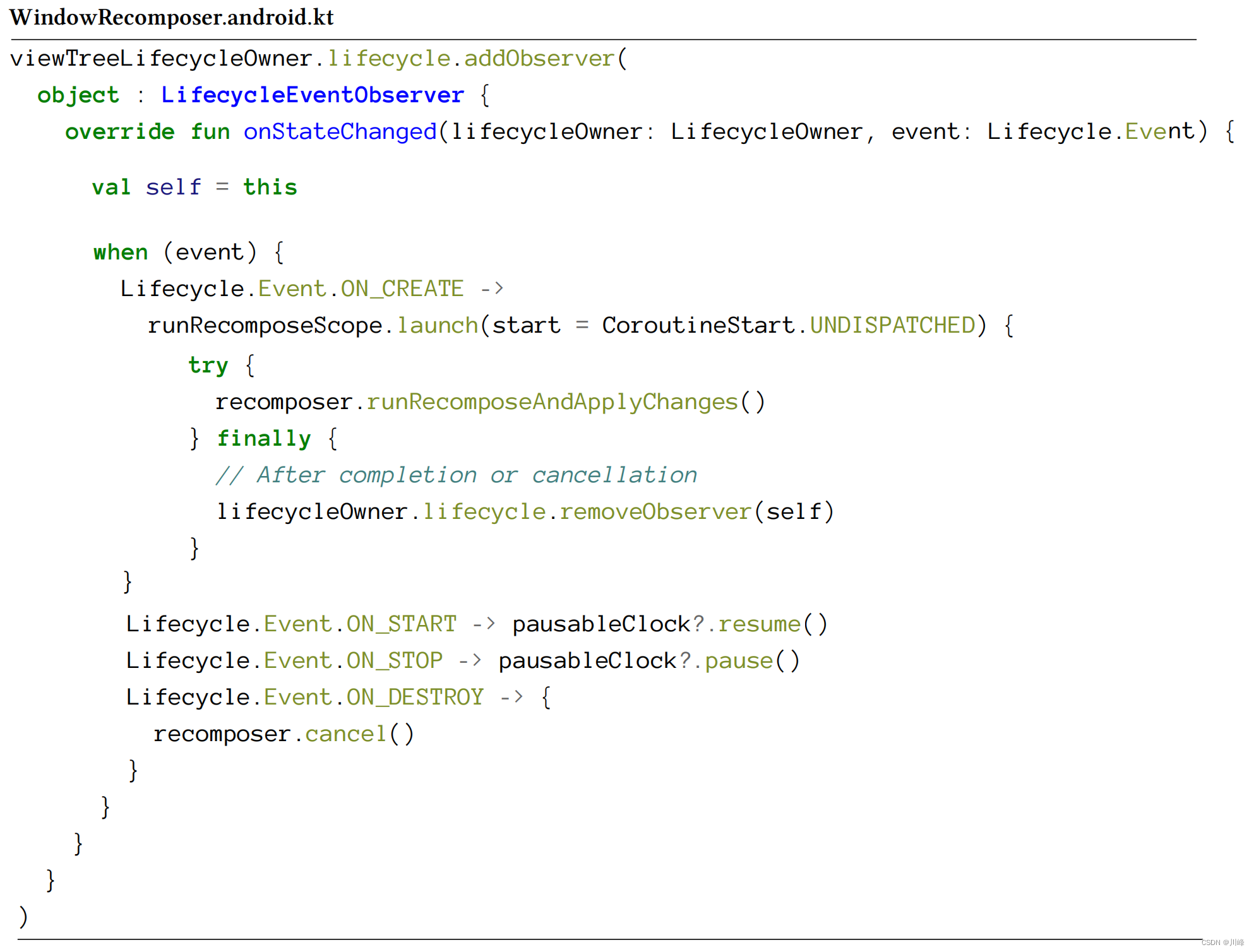Click the 'when' keyword
Image resolution: width=1254 pixels, height=952 pixels.
(x=120, y=253)
